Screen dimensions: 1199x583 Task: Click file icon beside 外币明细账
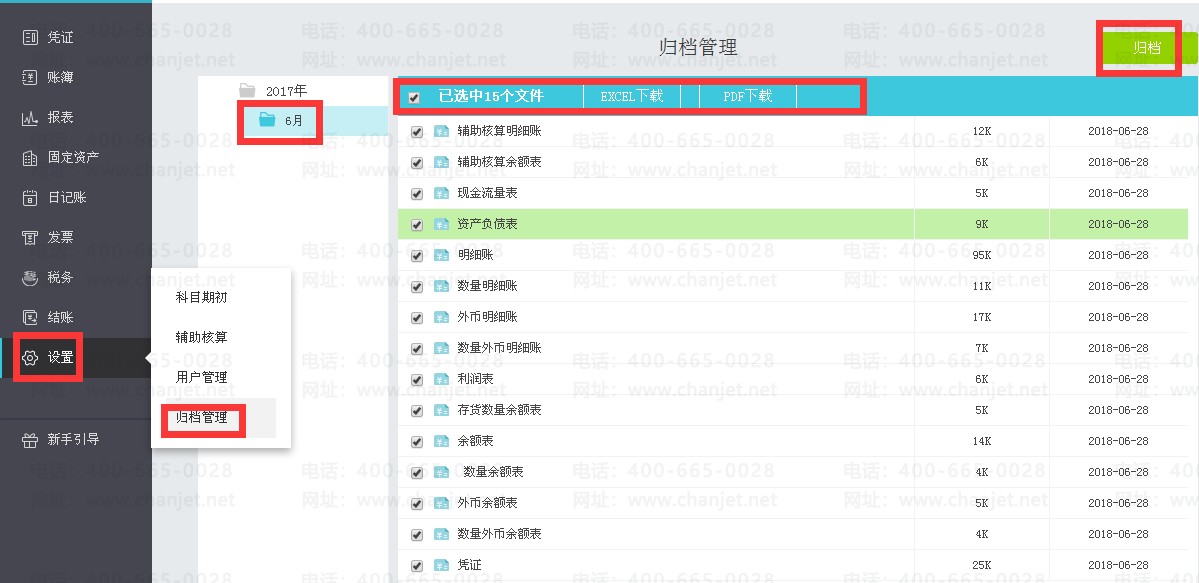[x=441, y=317]
